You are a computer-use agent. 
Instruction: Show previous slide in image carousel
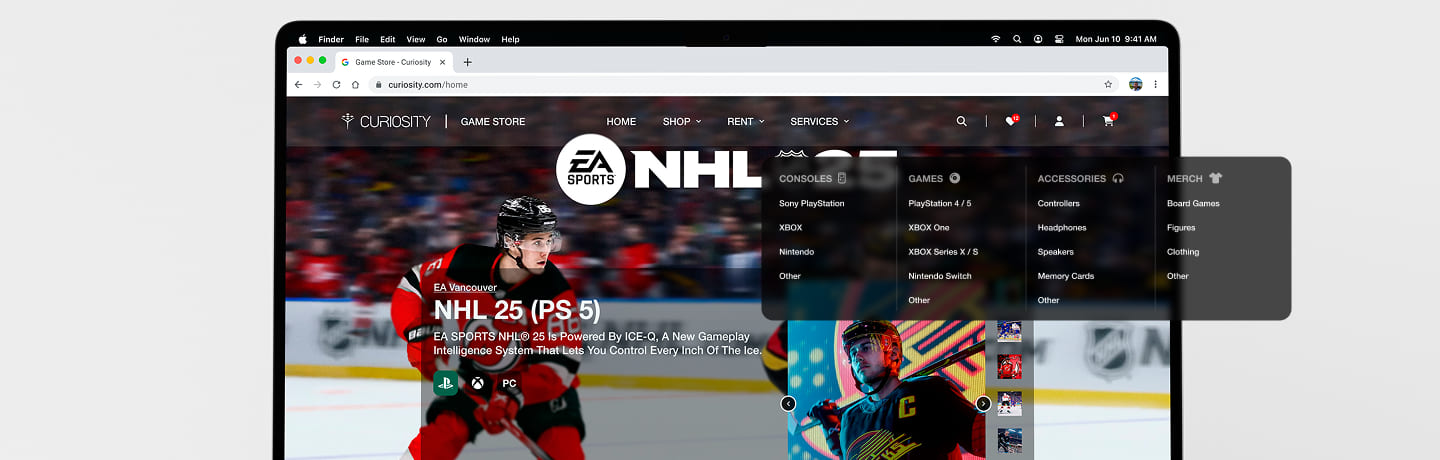coord(788,404)
